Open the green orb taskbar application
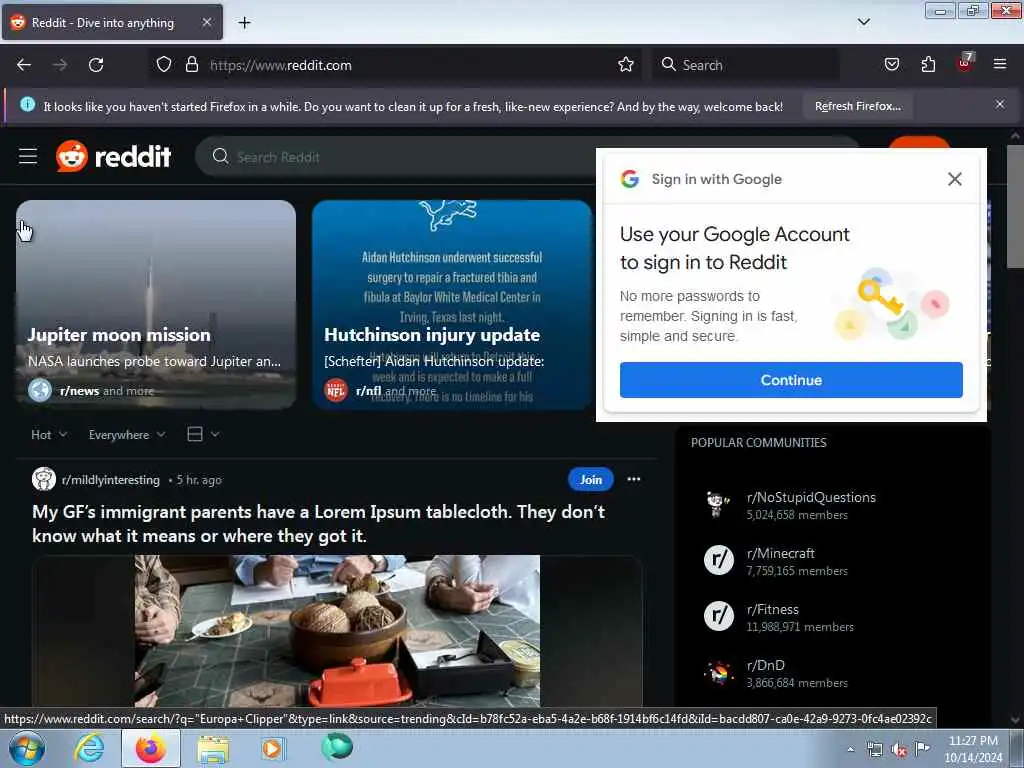 tap(337, 747)
